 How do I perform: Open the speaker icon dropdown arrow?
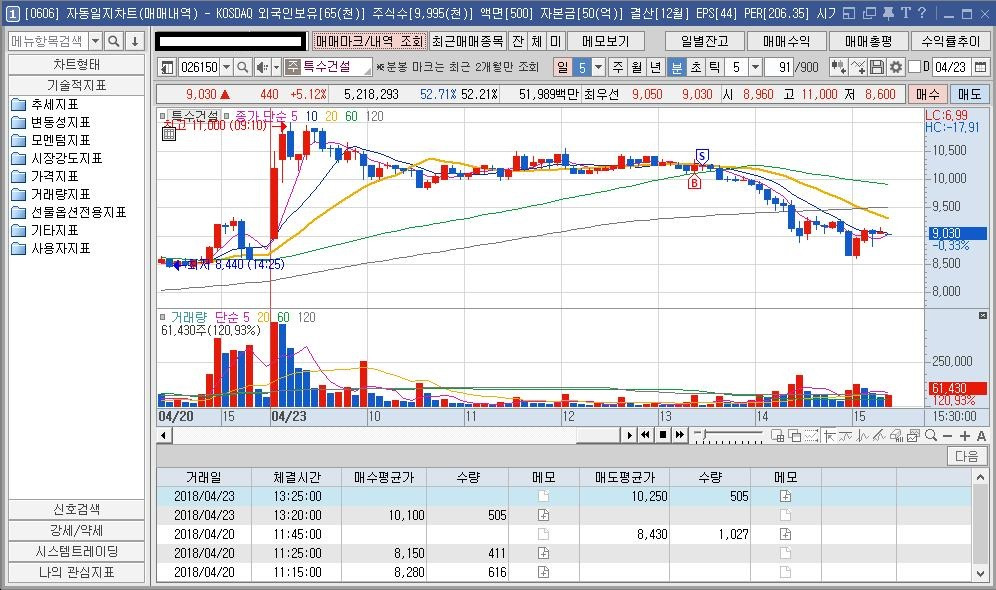(276, 67)
